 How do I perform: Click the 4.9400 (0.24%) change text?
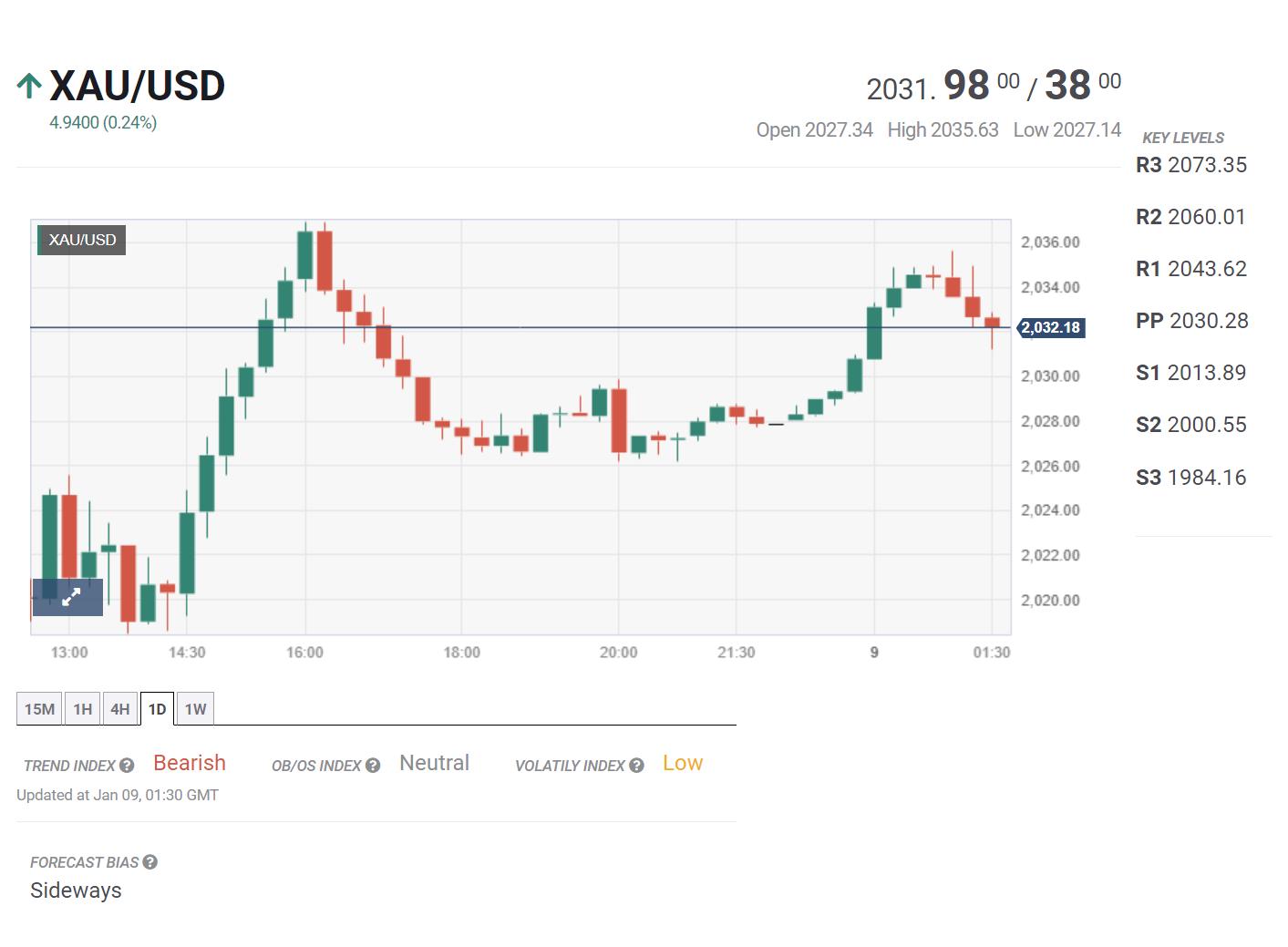click(103, 122)
